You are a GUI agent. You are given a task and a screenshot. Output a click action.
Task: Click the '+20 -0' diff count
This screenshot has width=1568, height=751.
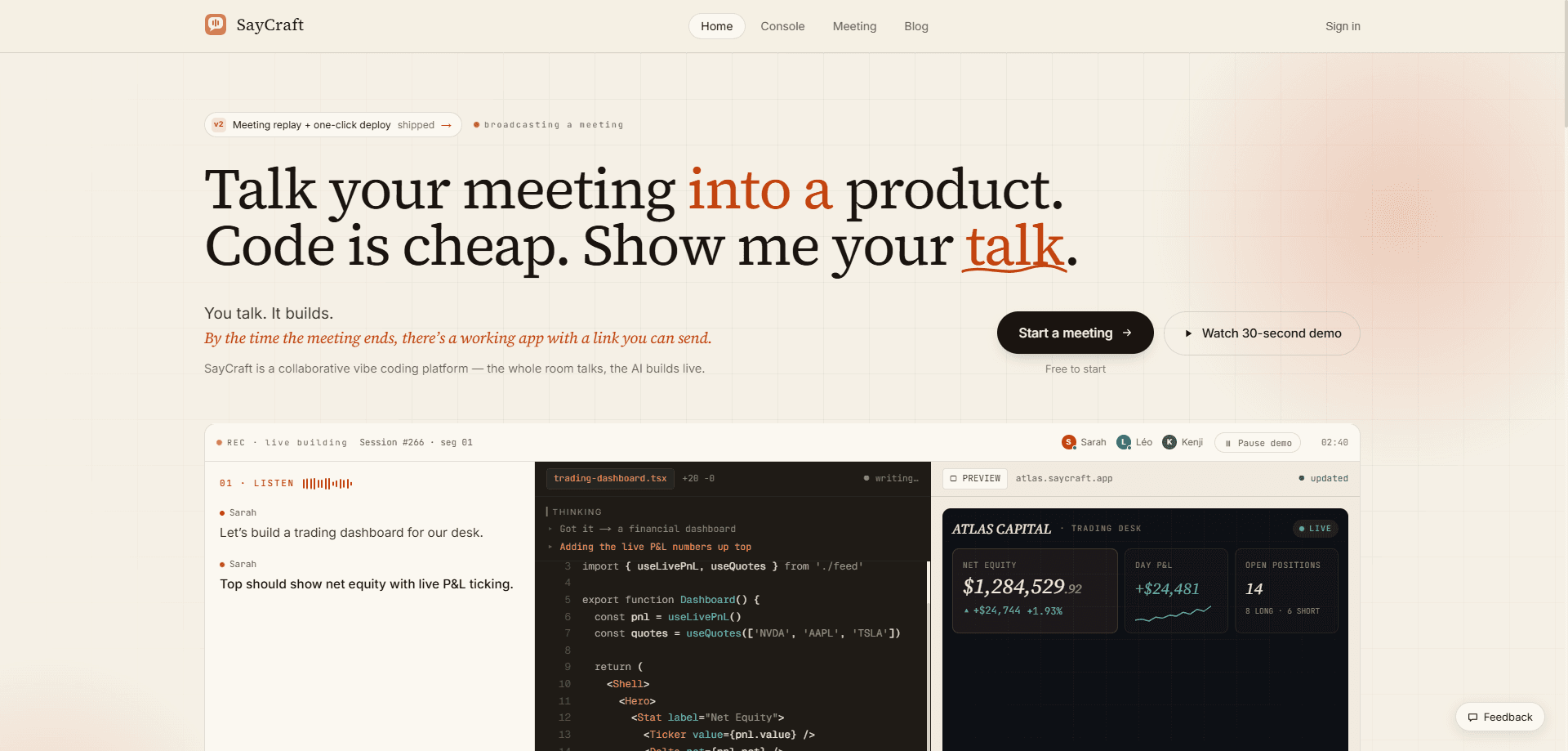pyautogui.click(x=698, y=479)
